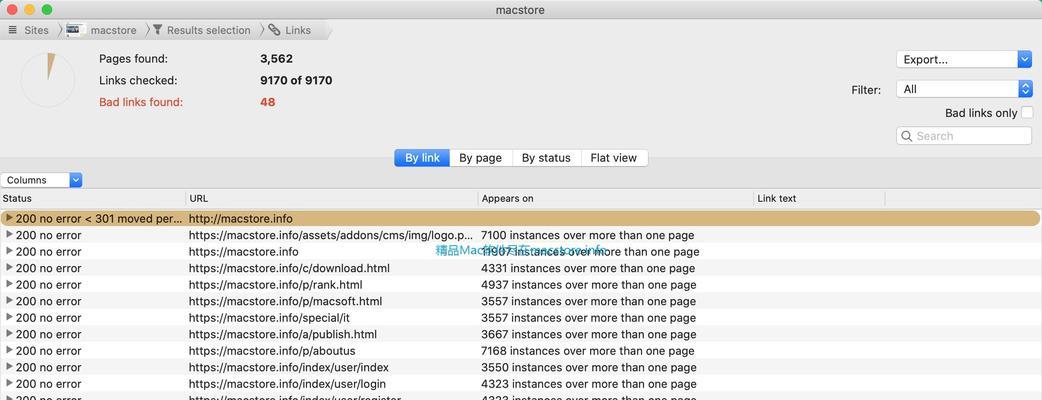
Task: Click '3667 instances over more than one page'
Action: [589, 335]
